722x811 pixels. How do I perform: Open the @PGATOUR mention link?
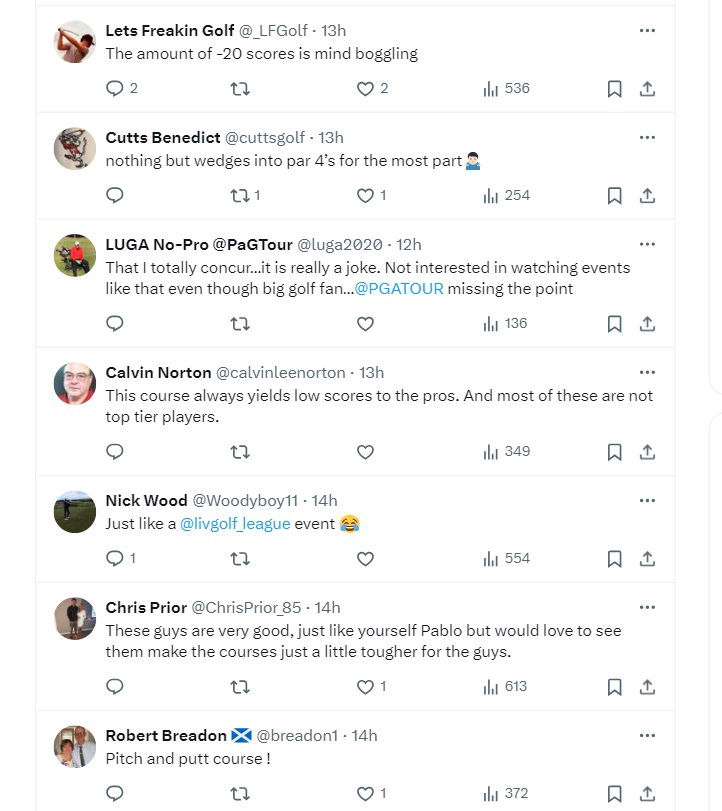click(x=399, y=290)
